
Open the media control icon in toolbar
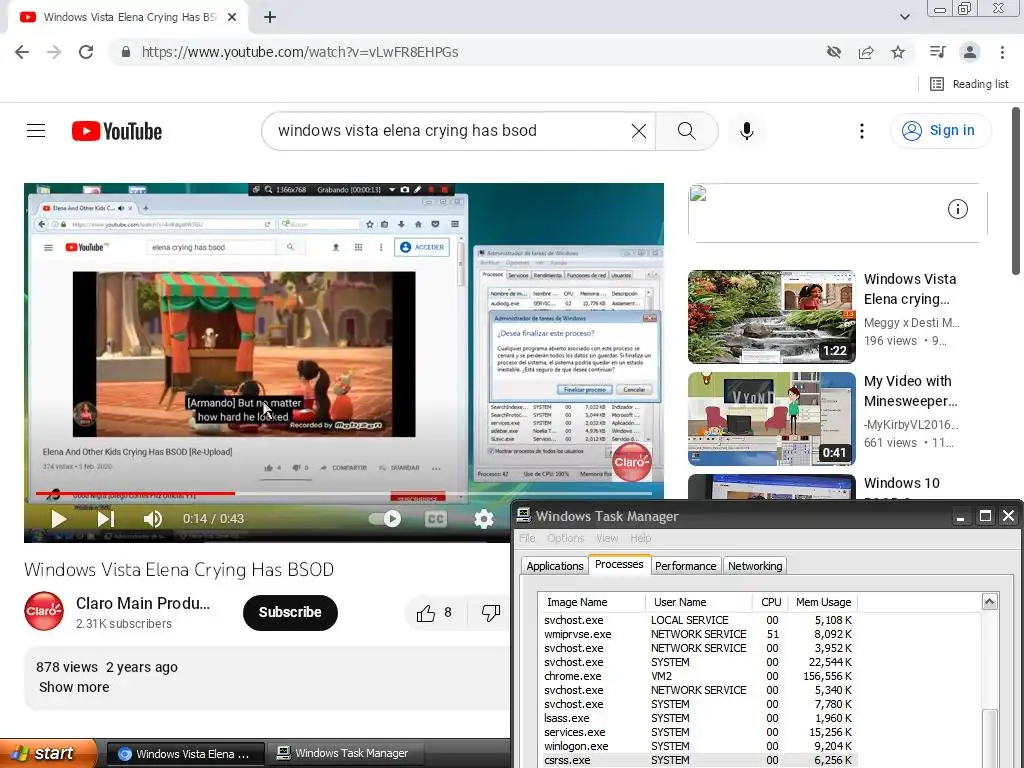(937, 52)
